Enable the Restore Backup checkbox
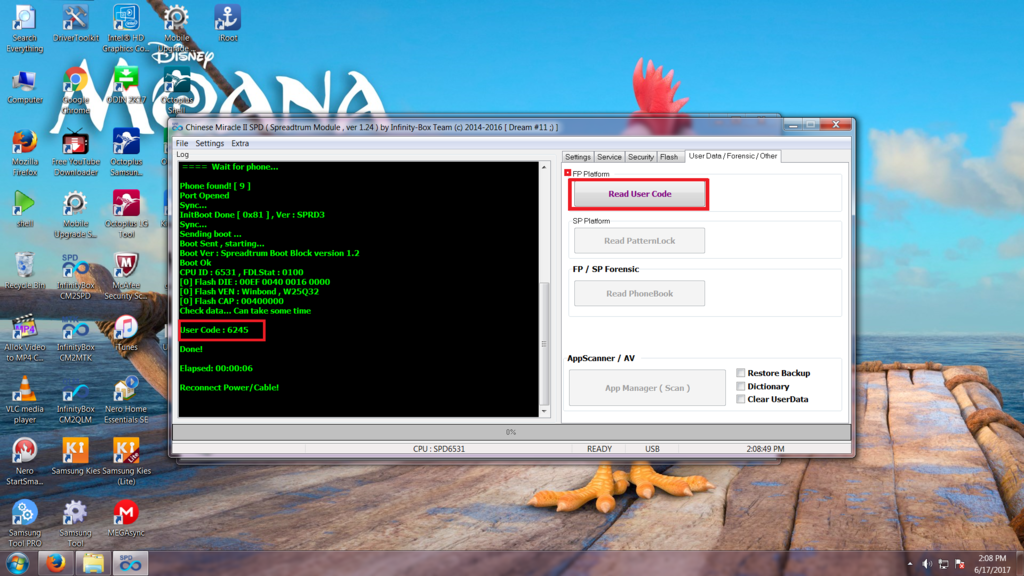 point(741,373)
